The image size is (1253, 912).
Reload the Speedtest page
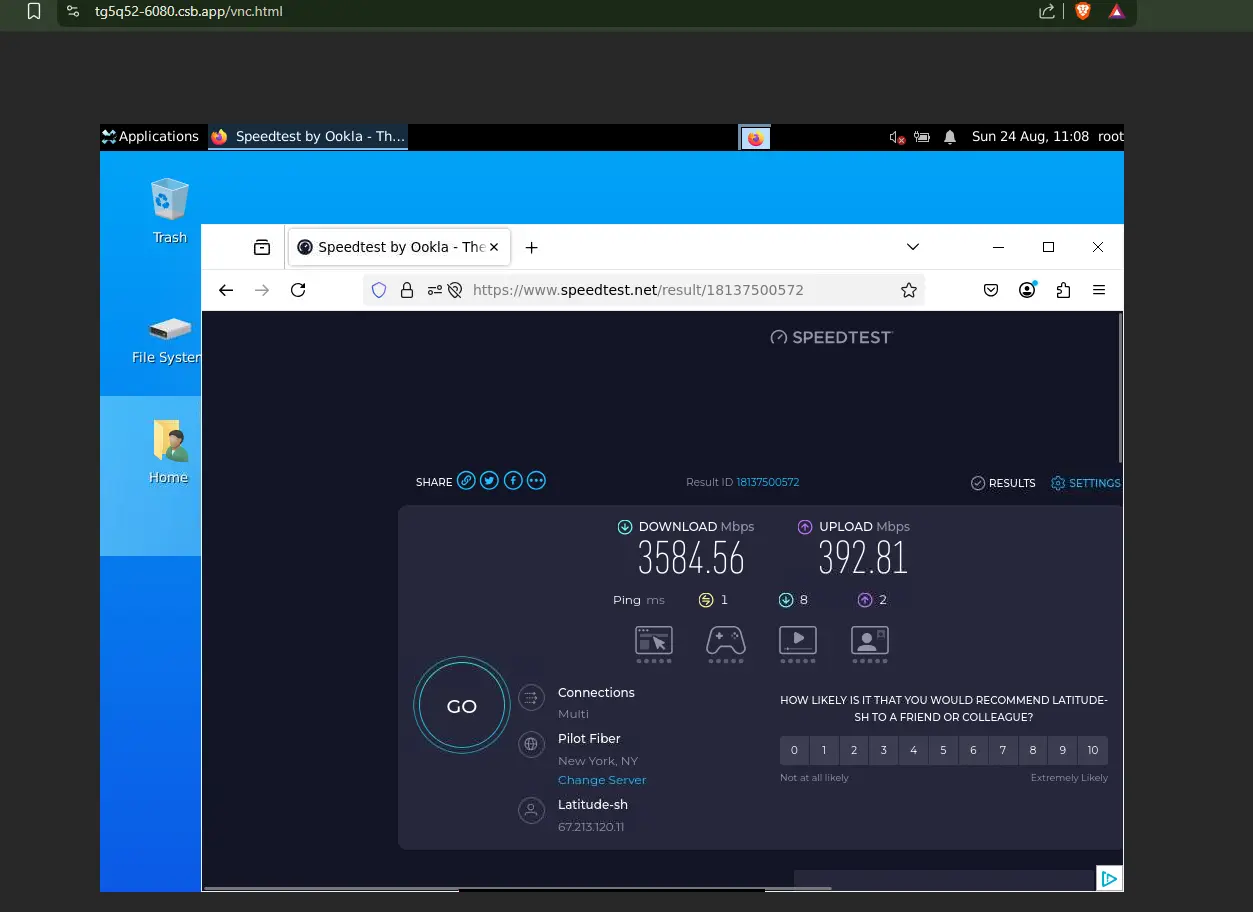click(x=298, y=290)
